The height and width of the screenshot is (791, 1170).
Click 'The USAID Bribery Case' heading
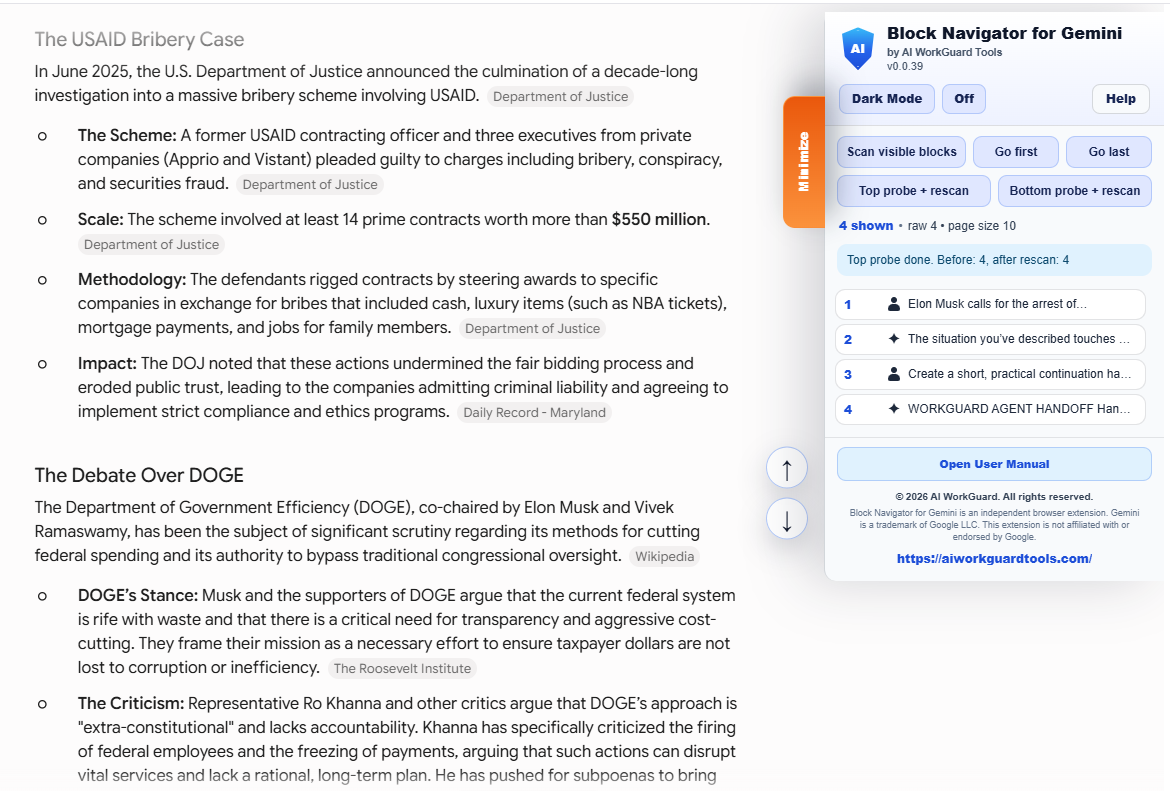coord(140,39)
